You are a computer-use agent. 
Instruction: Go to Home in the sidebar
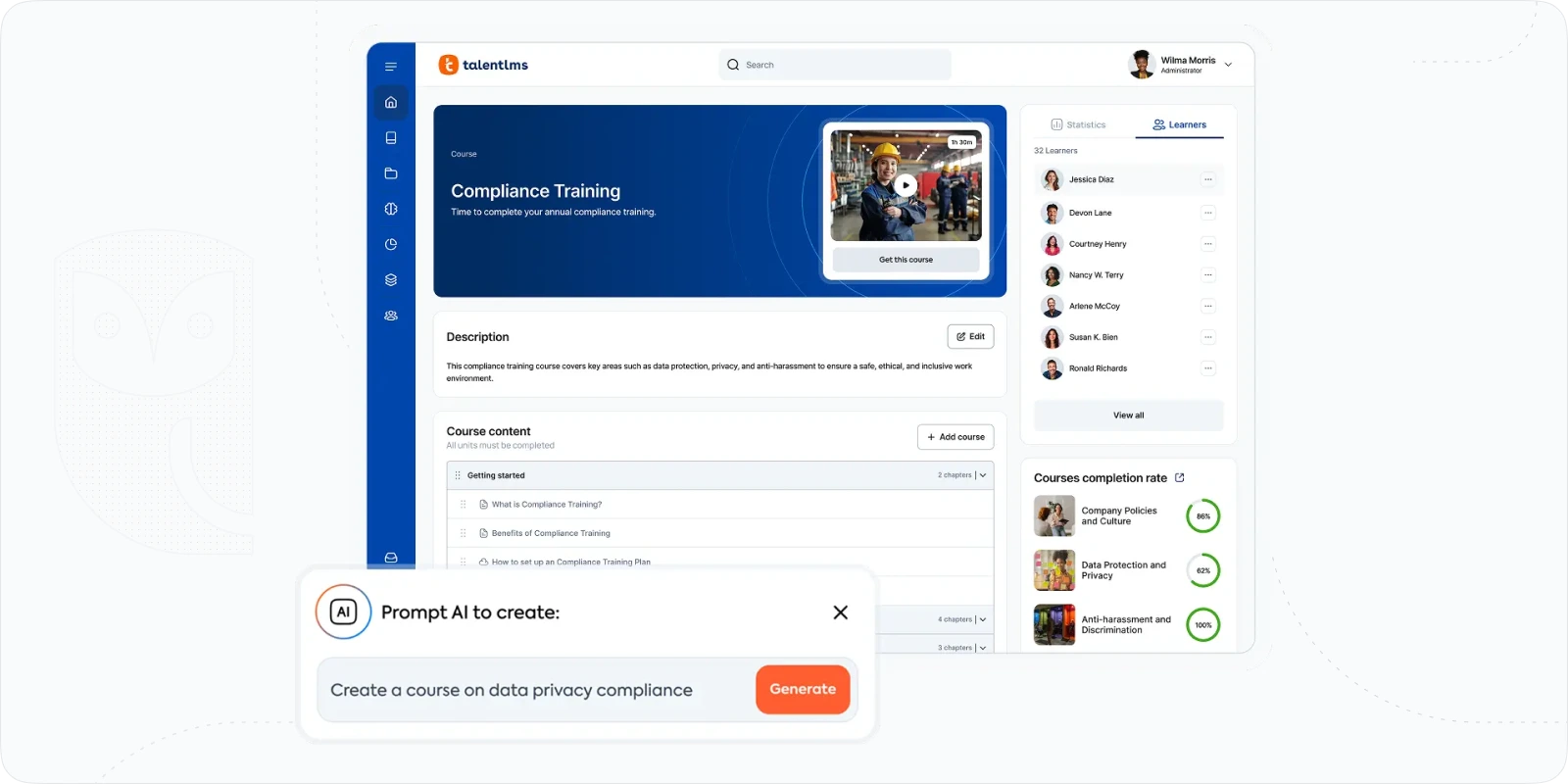tap(391, 102)
